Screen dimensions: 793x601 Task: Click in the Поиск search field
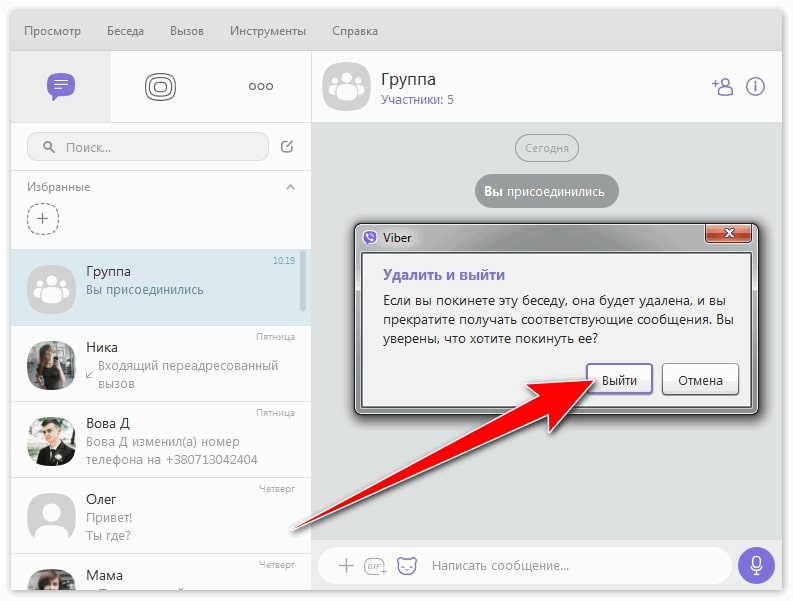click(x=148, y=147)
